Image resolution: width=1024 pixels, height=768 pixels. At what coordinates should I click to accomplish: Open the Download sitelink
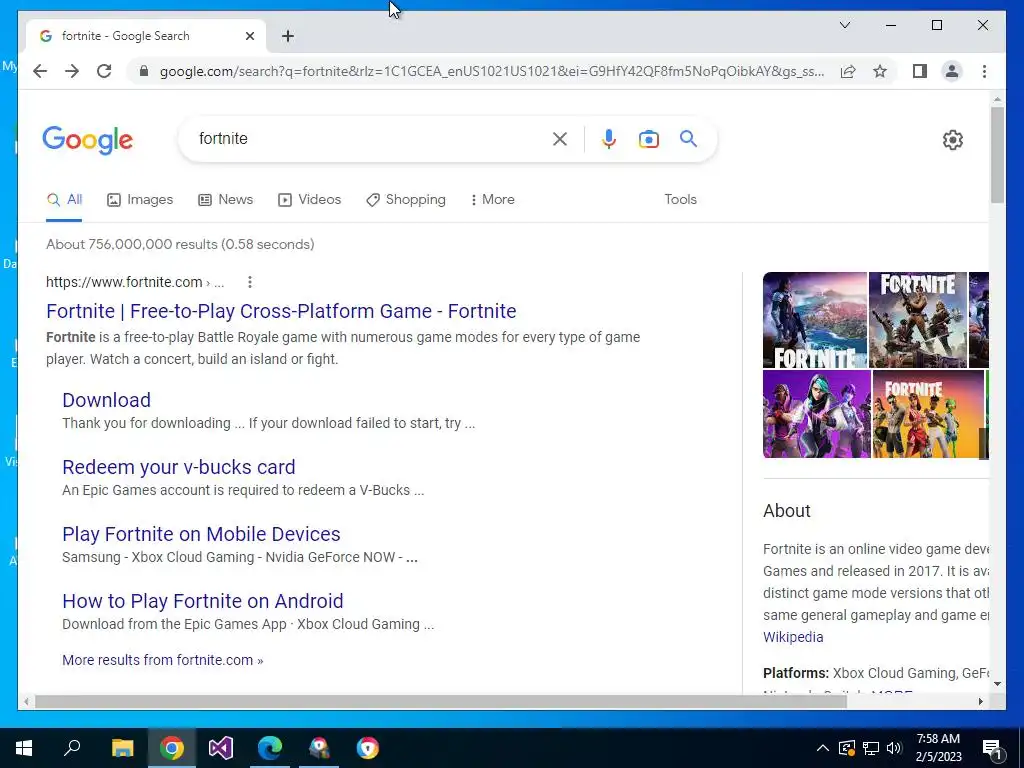point(106,400)
